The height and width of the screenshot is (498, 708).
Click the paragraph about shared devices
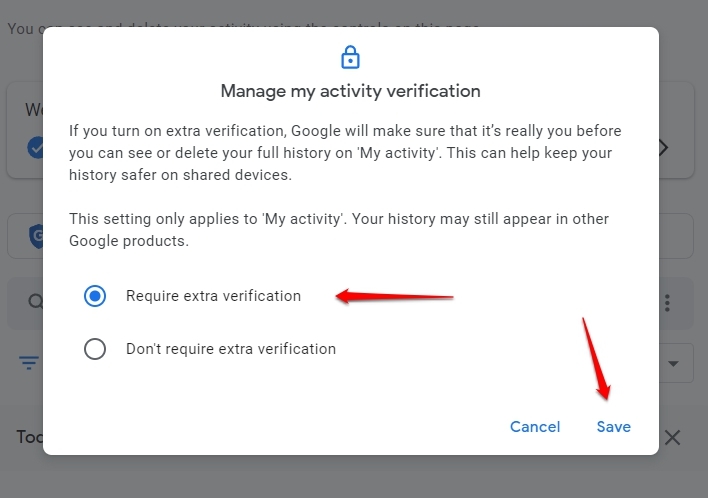345,153
